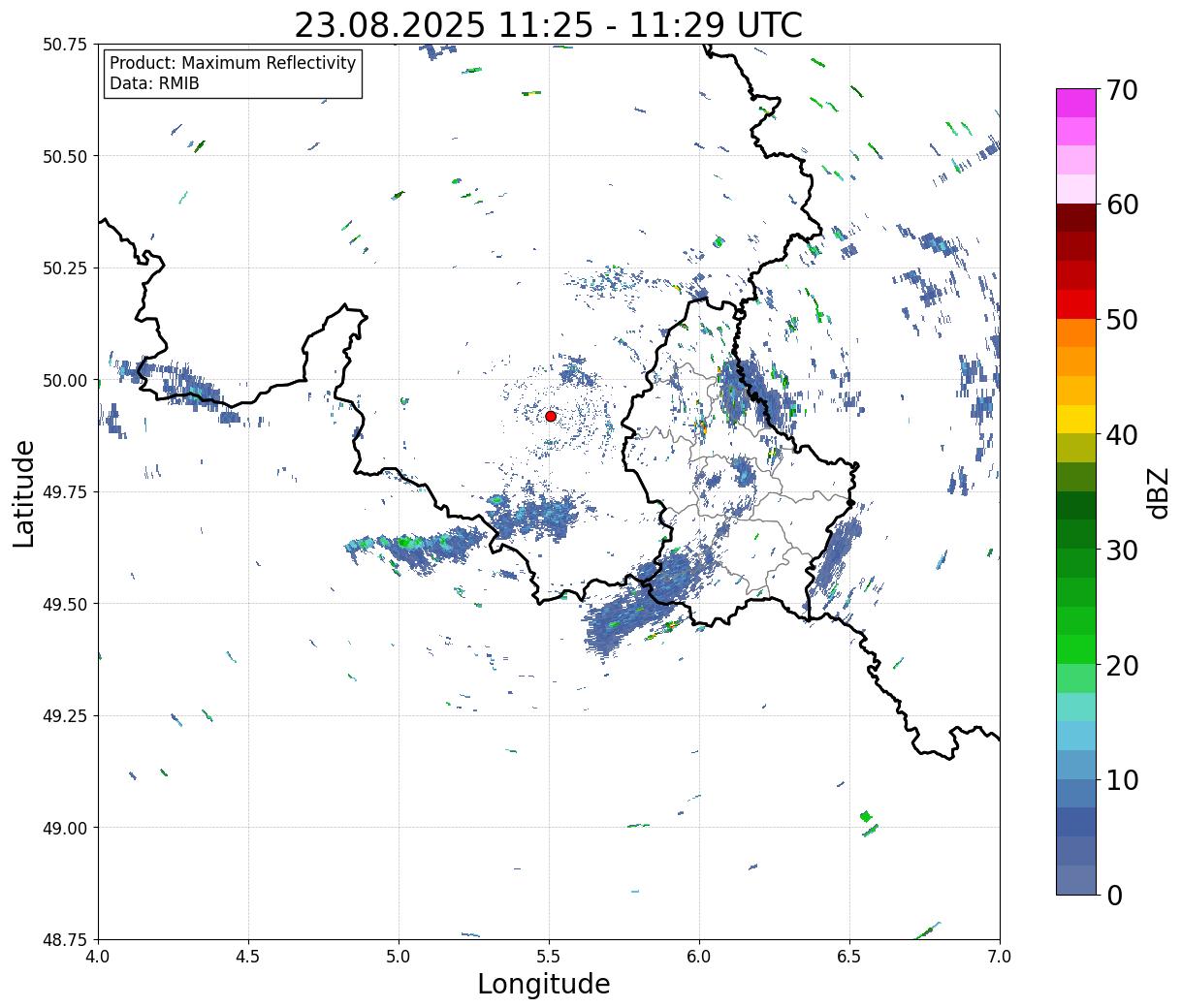Click the bright red colorbar swatch just above 50
This screenshot has width=1182, height=1008.
1076,304
